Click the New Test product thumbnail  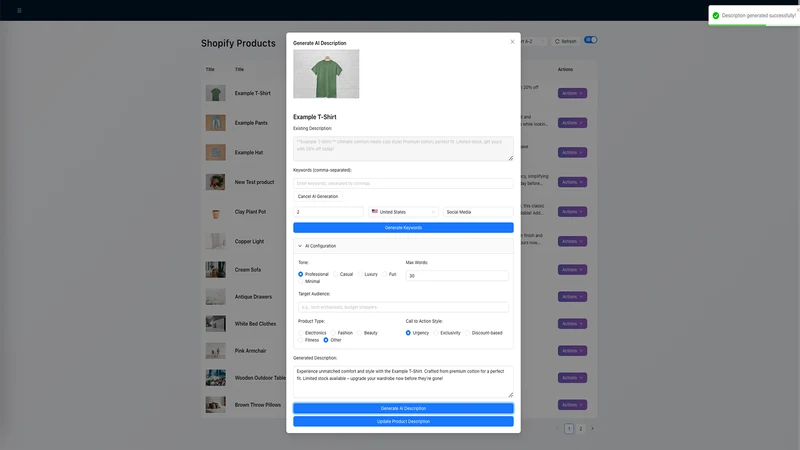tap(215, 182)
